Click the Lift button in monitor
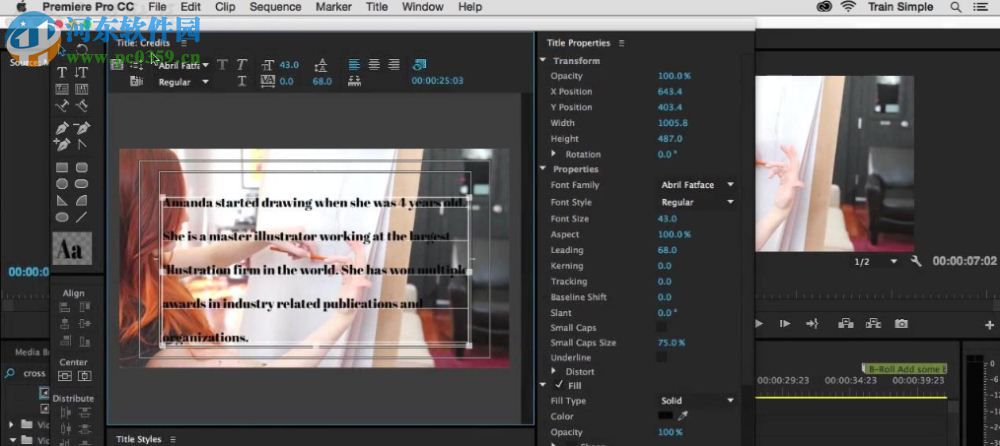This screenshot has height=446, width=1000. coord(846,323)
